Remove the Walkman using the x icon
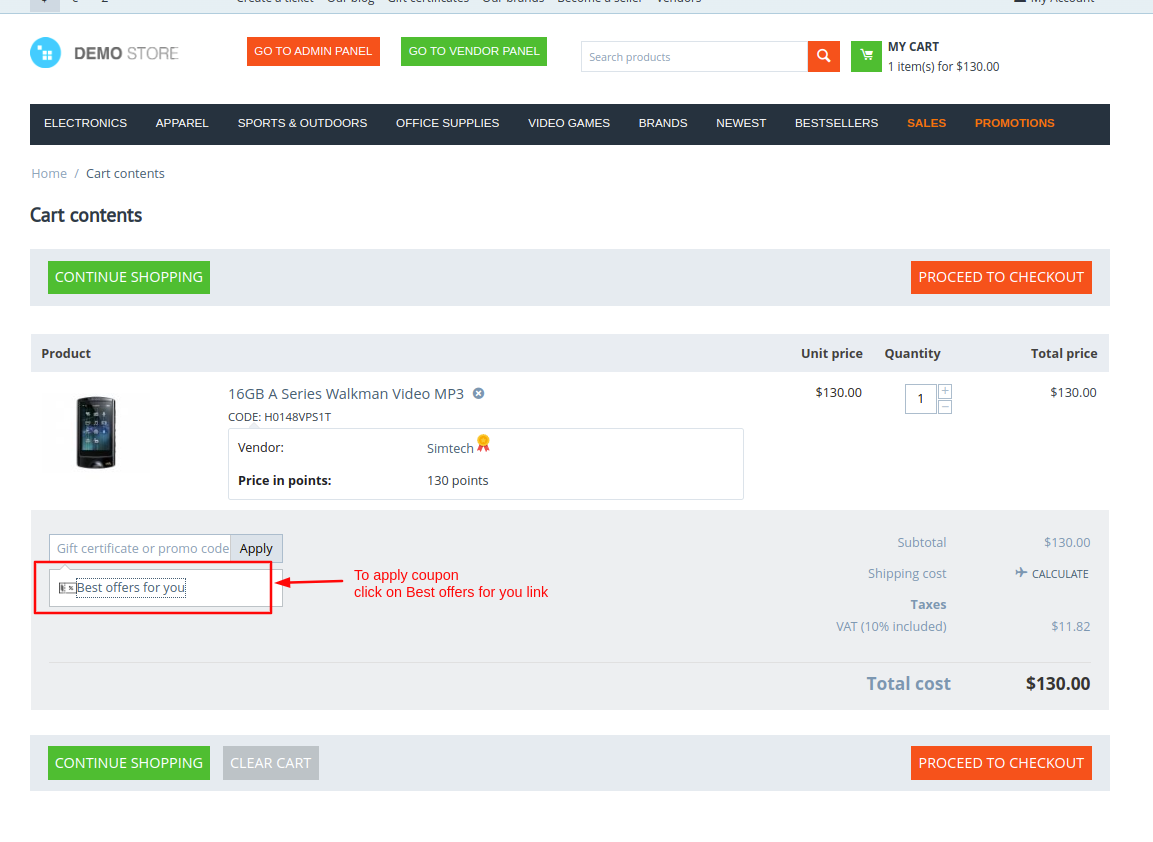The width and height of the screenshot is (1153, 842). click(x=478, y=393)
